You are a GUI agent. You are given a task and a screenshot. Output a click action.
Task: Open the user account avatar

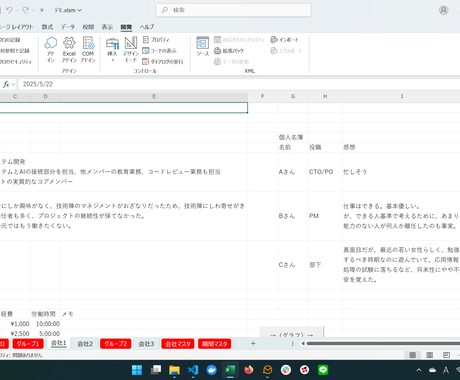coord(443,10)
